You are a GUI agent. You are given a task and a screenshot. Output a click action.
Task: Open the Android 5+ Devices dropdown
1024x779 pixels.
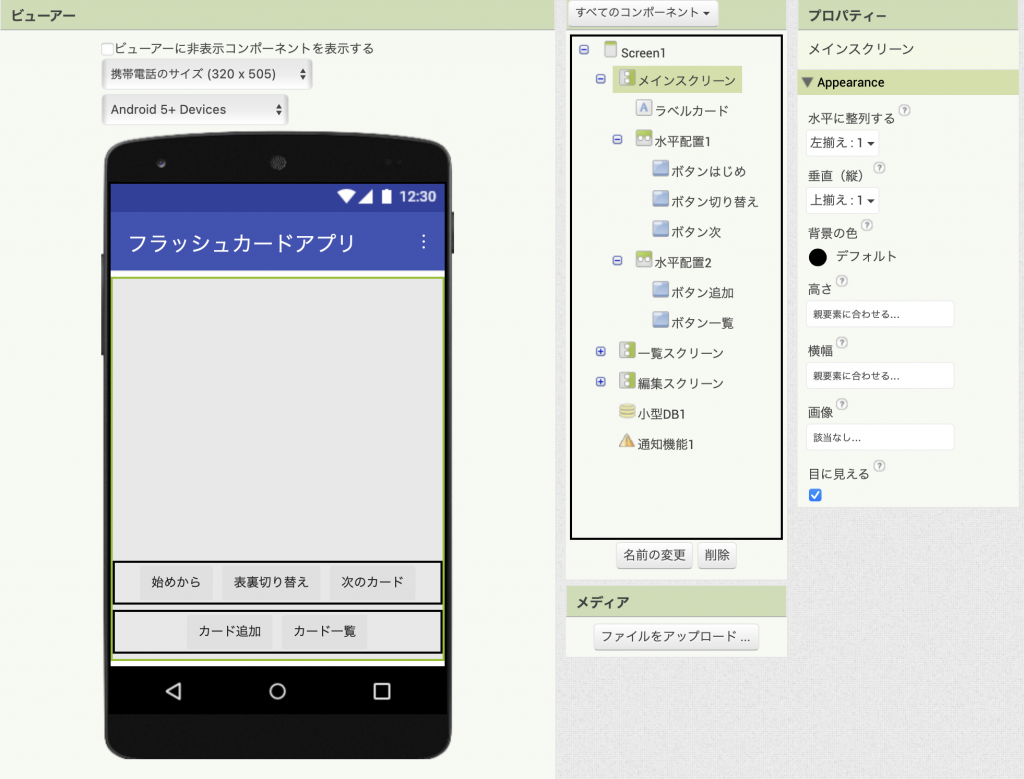tap(195, 109)
